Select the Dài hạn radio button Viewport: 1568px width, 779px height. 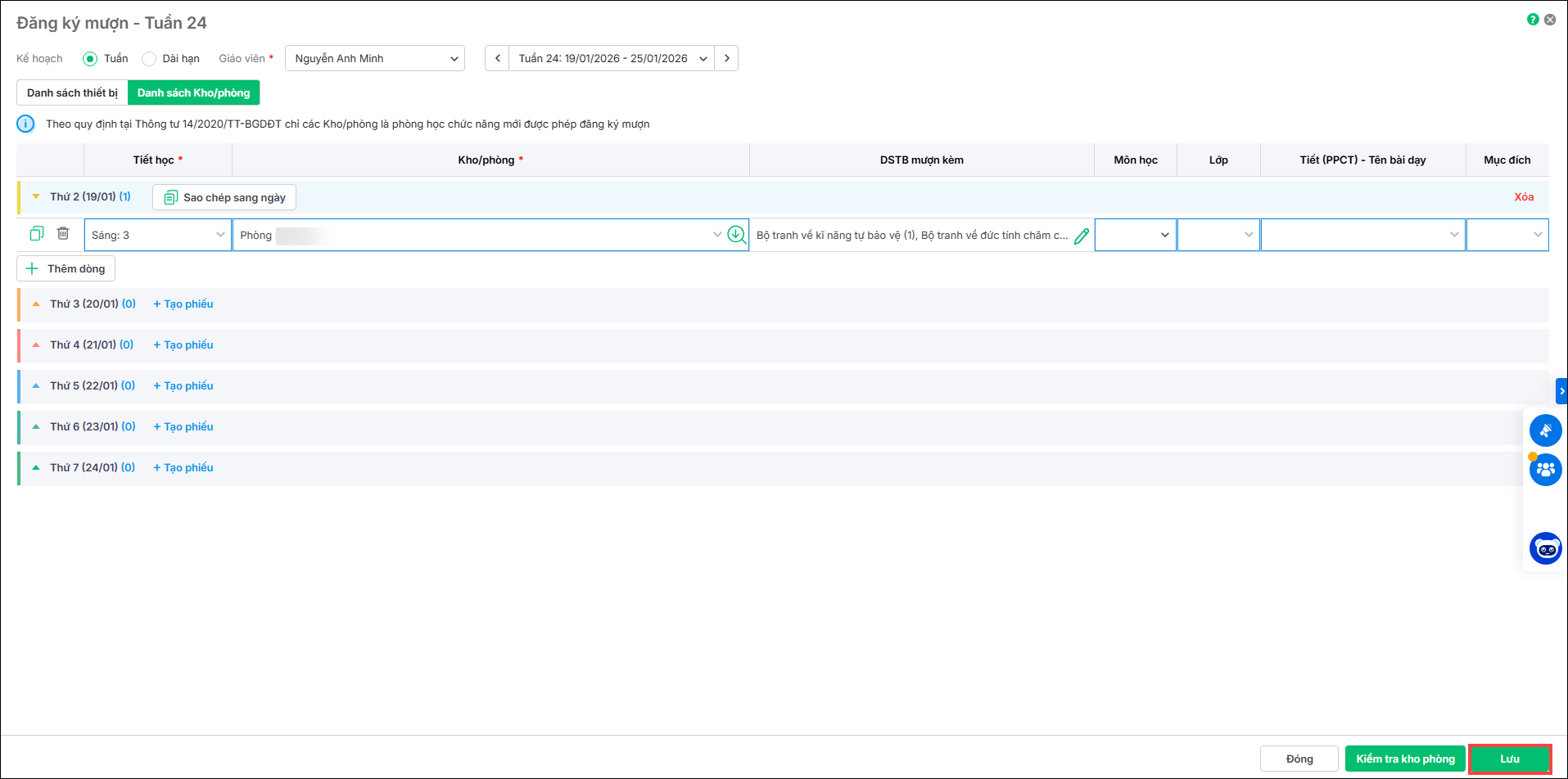click(149, 59)
